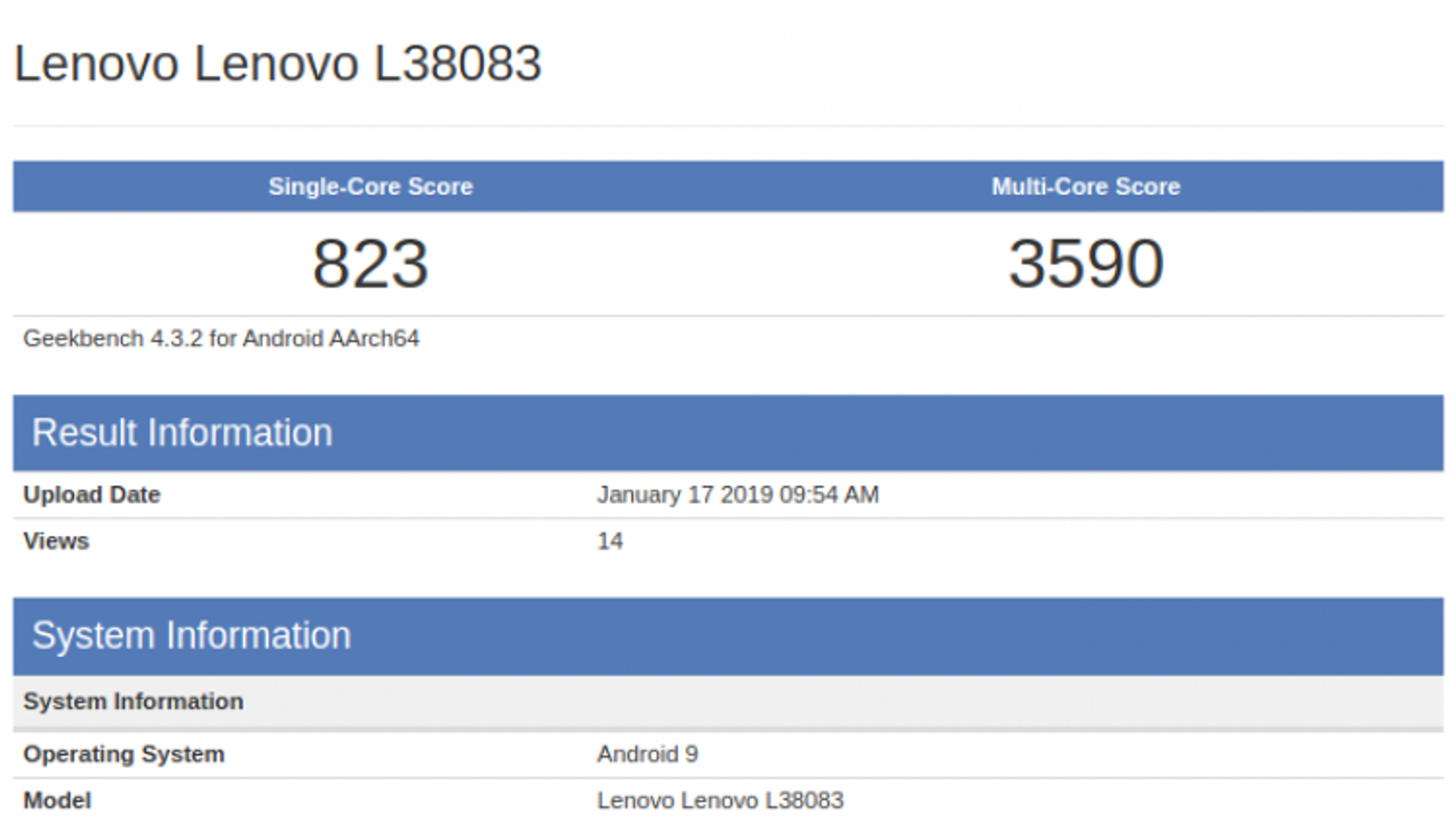Select the Operating System row label
The height and width of the screenshot is (819, 1456).
click(123, 753)
